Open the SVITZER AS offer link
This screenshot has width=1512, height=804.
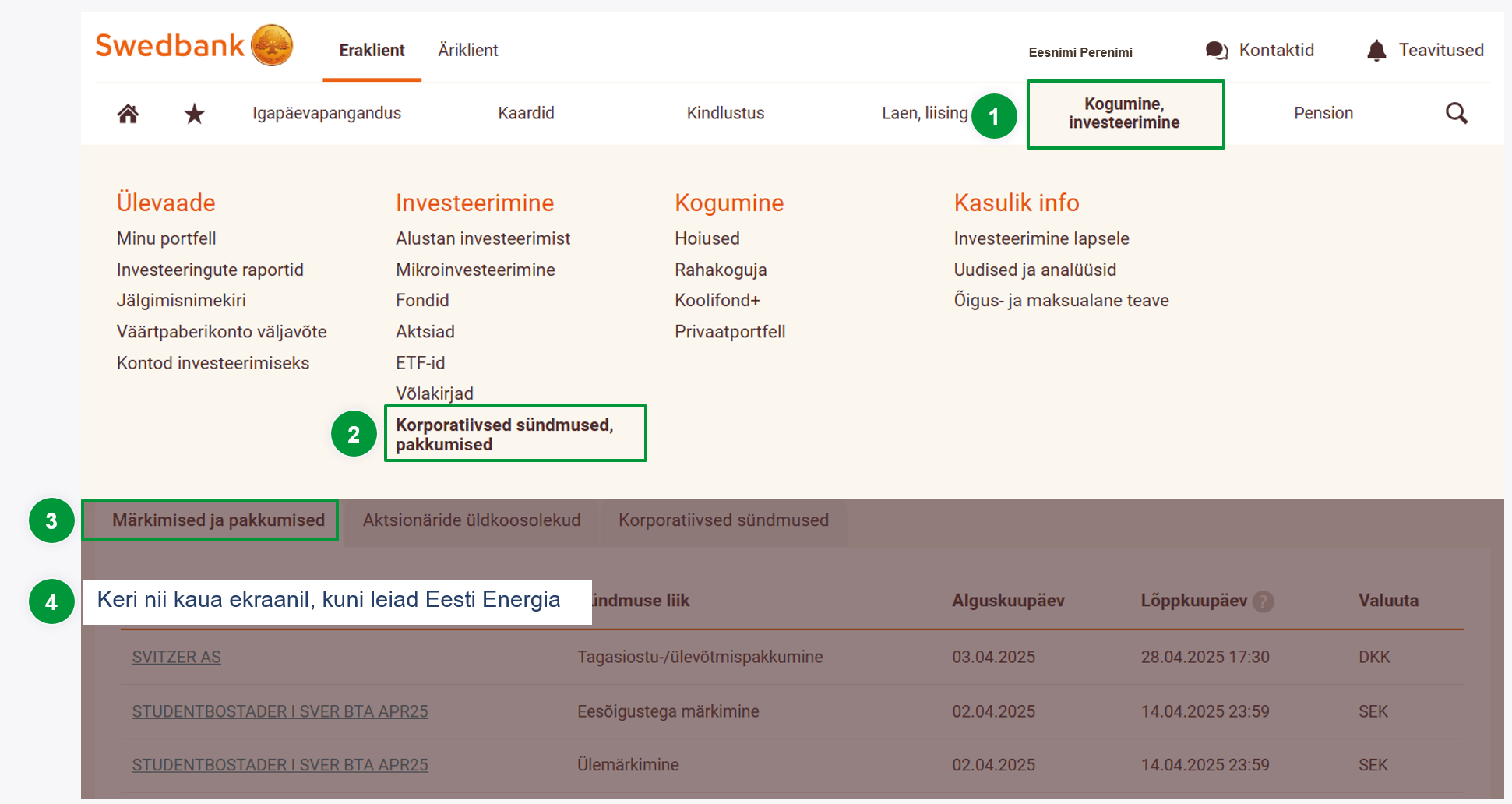(x=176, y=657)
